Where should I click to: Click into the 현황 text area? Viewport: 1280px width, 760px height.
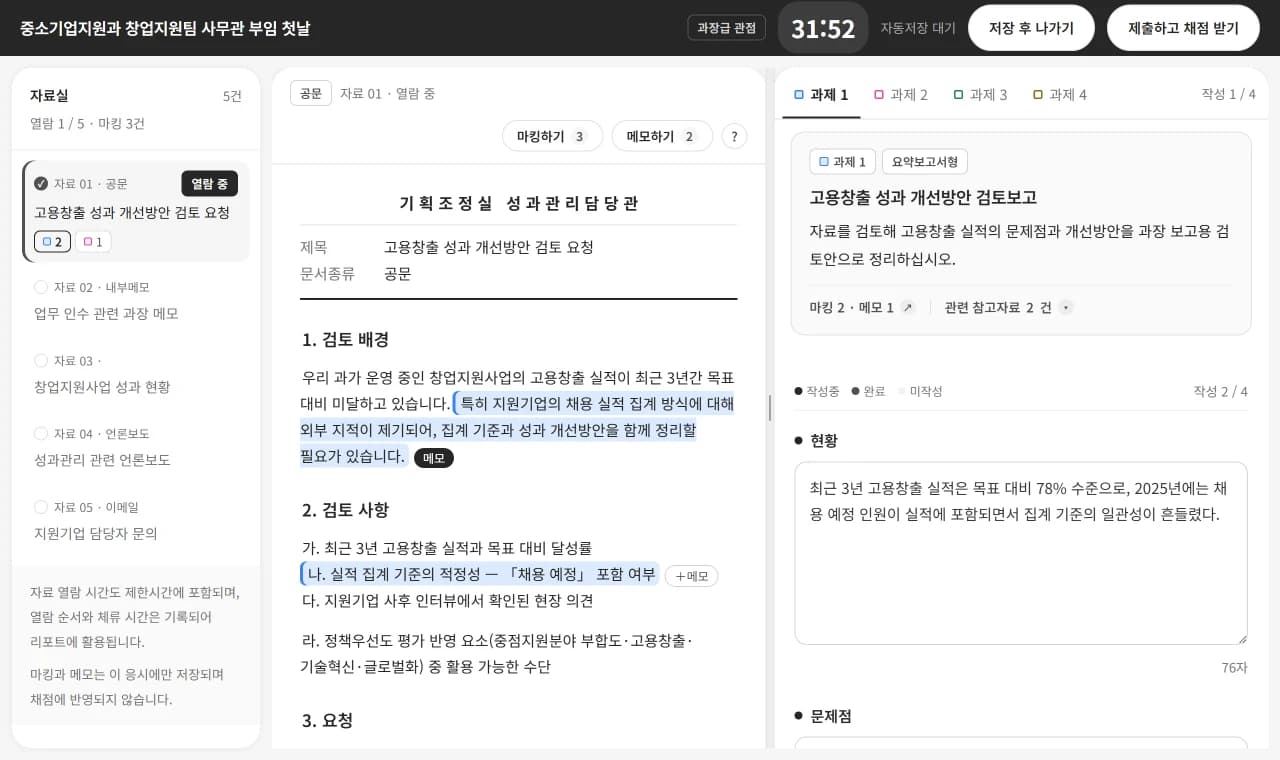(x=1021, y=553)
